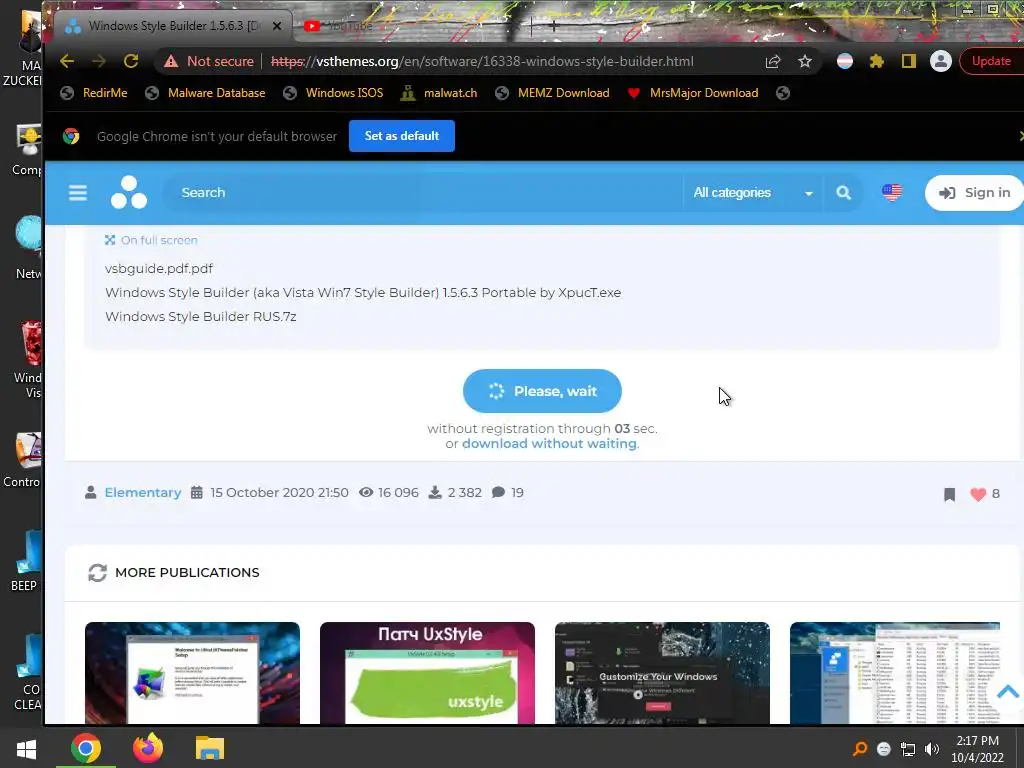Click the Chrome taskbar icon

86,748
